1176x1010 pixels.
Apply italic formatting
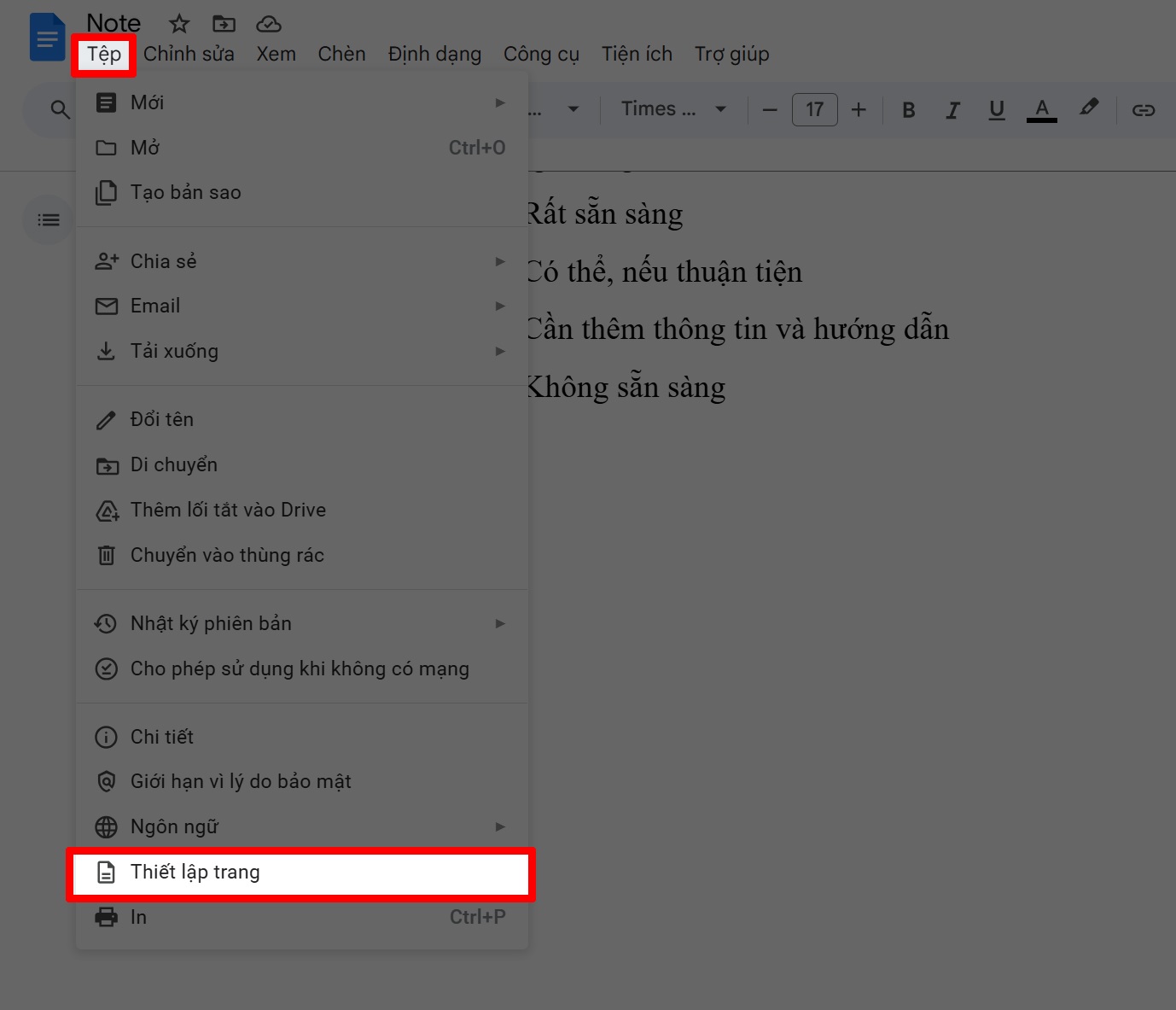coord(952,109)
